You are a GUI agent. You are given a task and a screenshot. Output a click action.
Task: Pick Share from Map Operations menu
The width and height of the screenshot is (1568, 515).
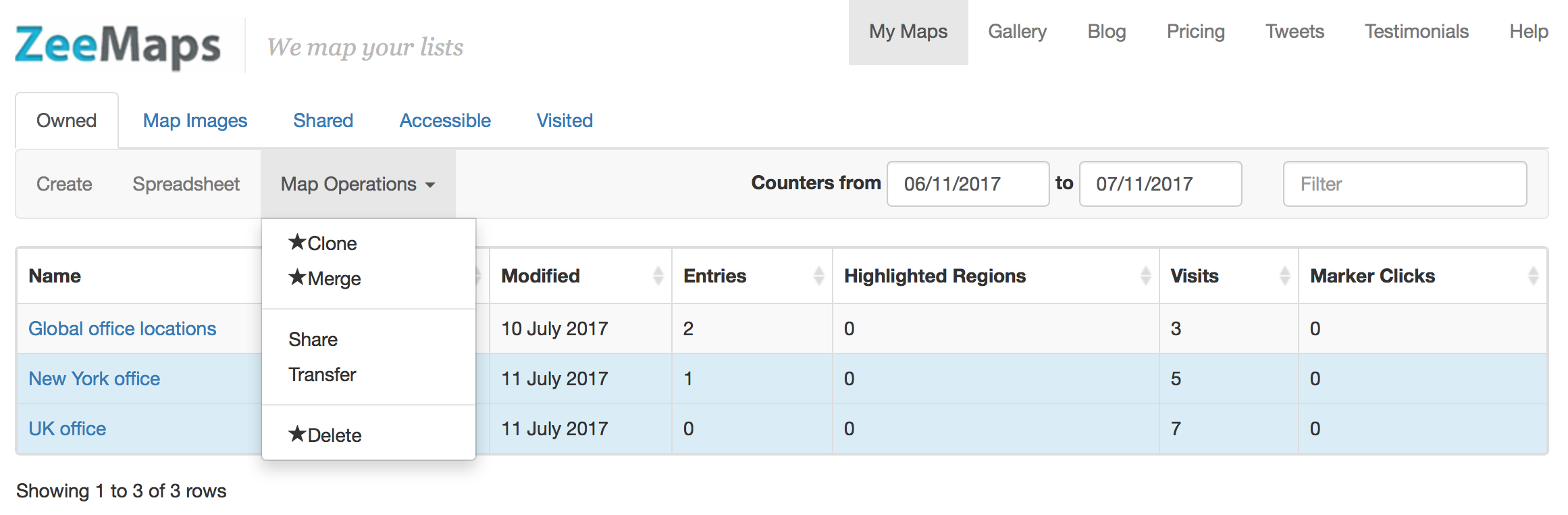click(x=313, y=339)
